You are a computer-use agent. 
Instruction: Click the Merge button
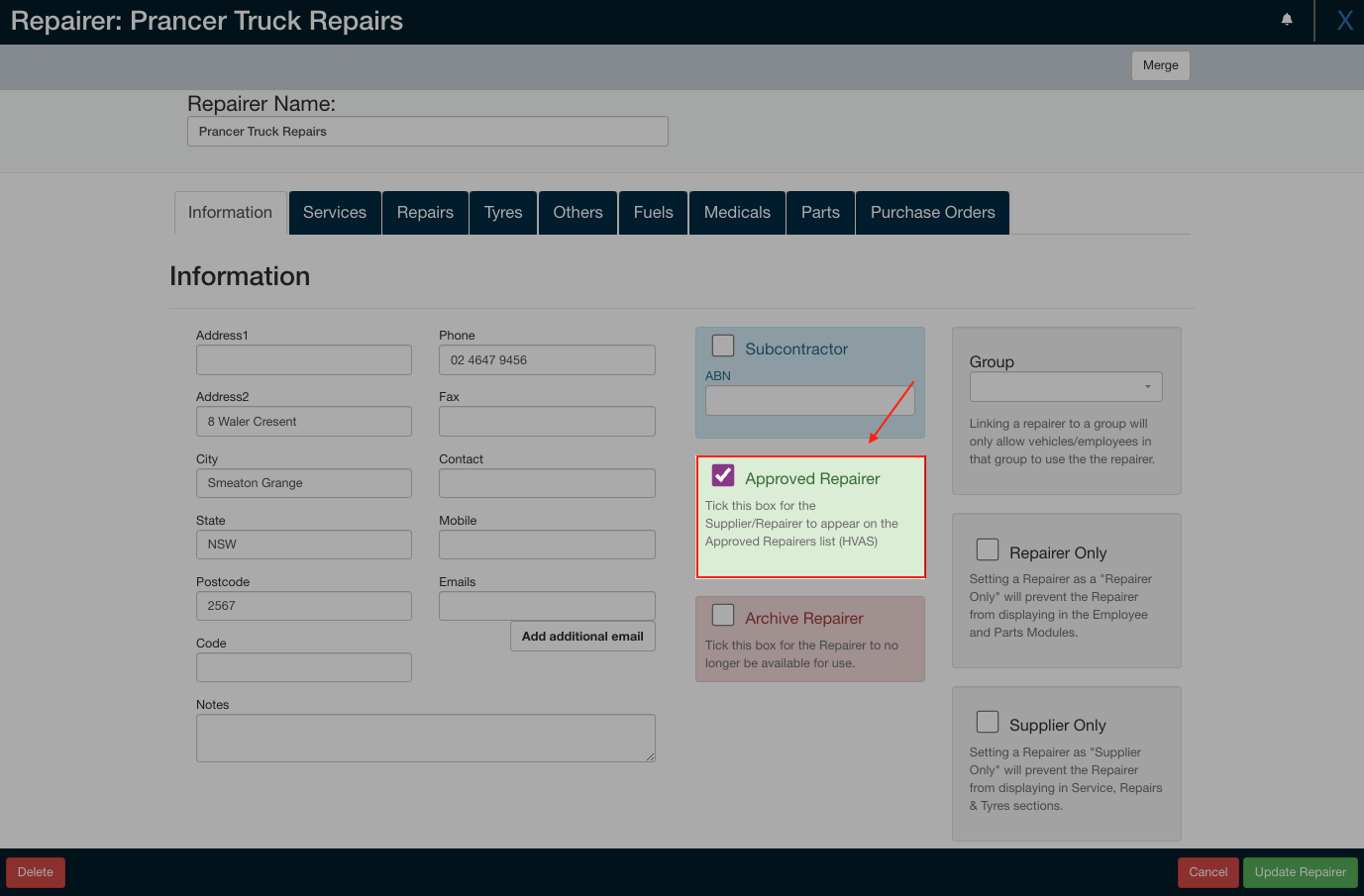[x=1160, y=65]
